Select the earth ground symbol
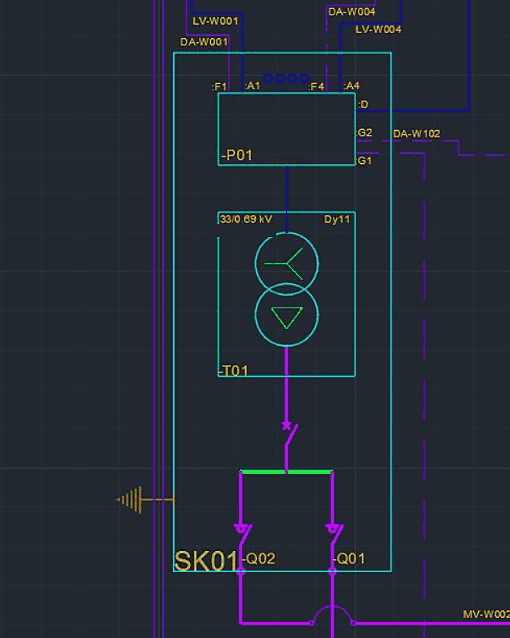 [145, 500]
